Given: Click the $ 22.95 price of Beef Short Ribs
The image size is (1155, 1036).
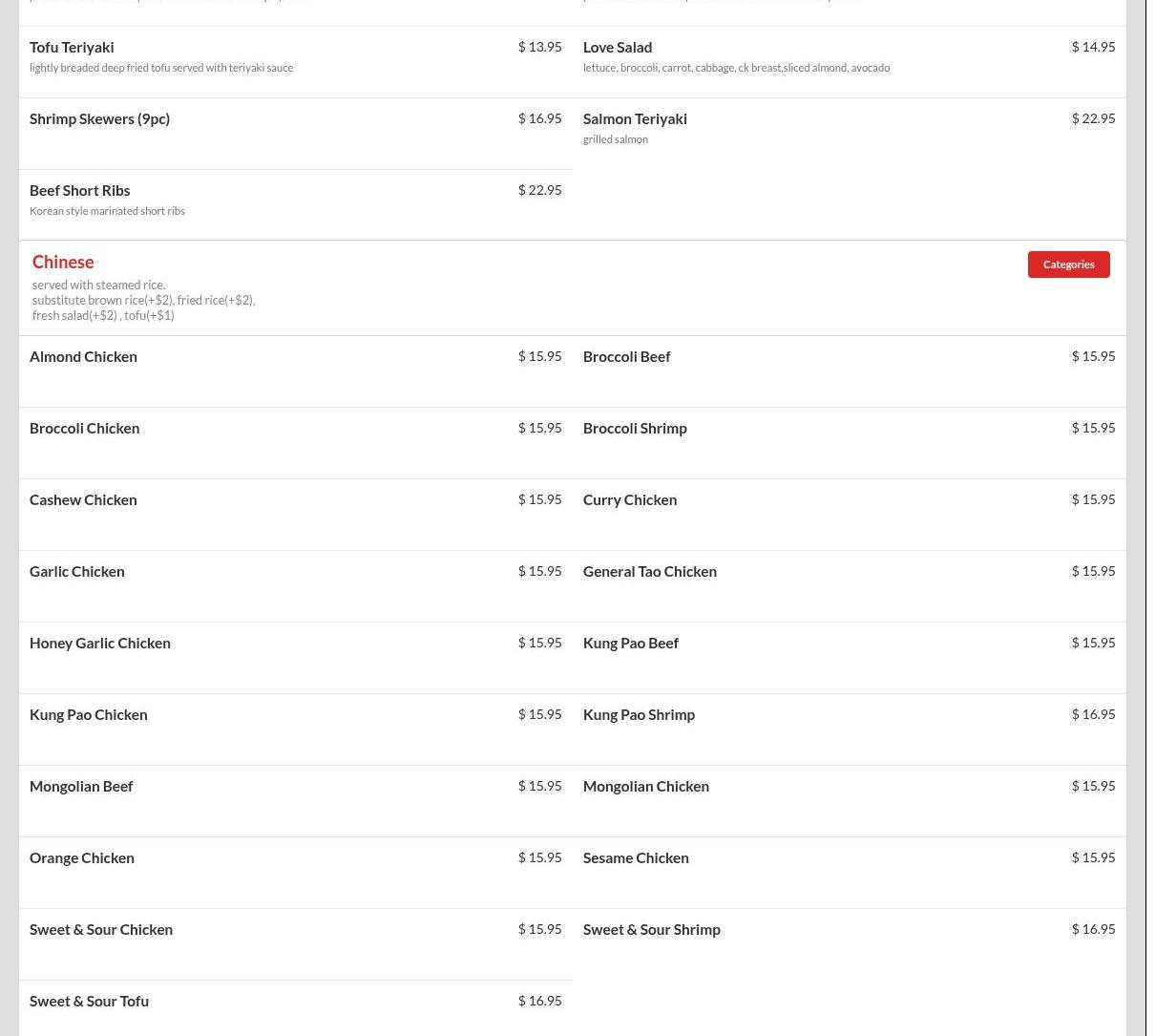Looking at the screenshot, I should (539, 190).
